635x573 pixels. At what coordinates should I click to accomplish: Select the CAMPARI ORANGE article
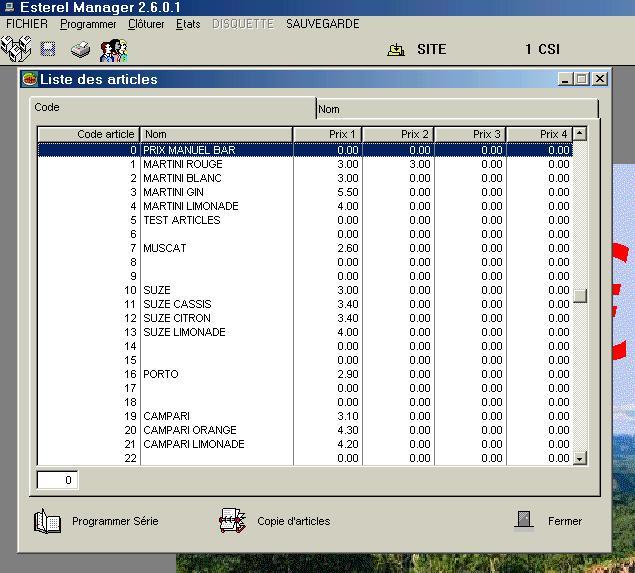point(305,430)
